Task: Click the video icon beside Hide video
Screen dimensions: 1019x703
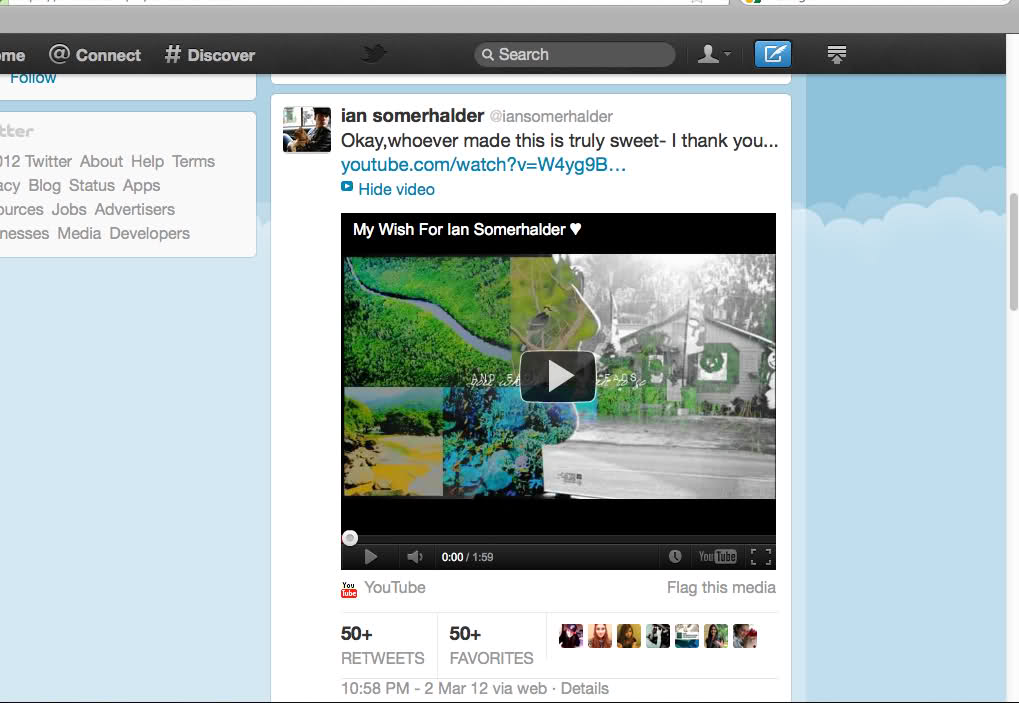Action: pyautogui.click(x=347, y=187)
